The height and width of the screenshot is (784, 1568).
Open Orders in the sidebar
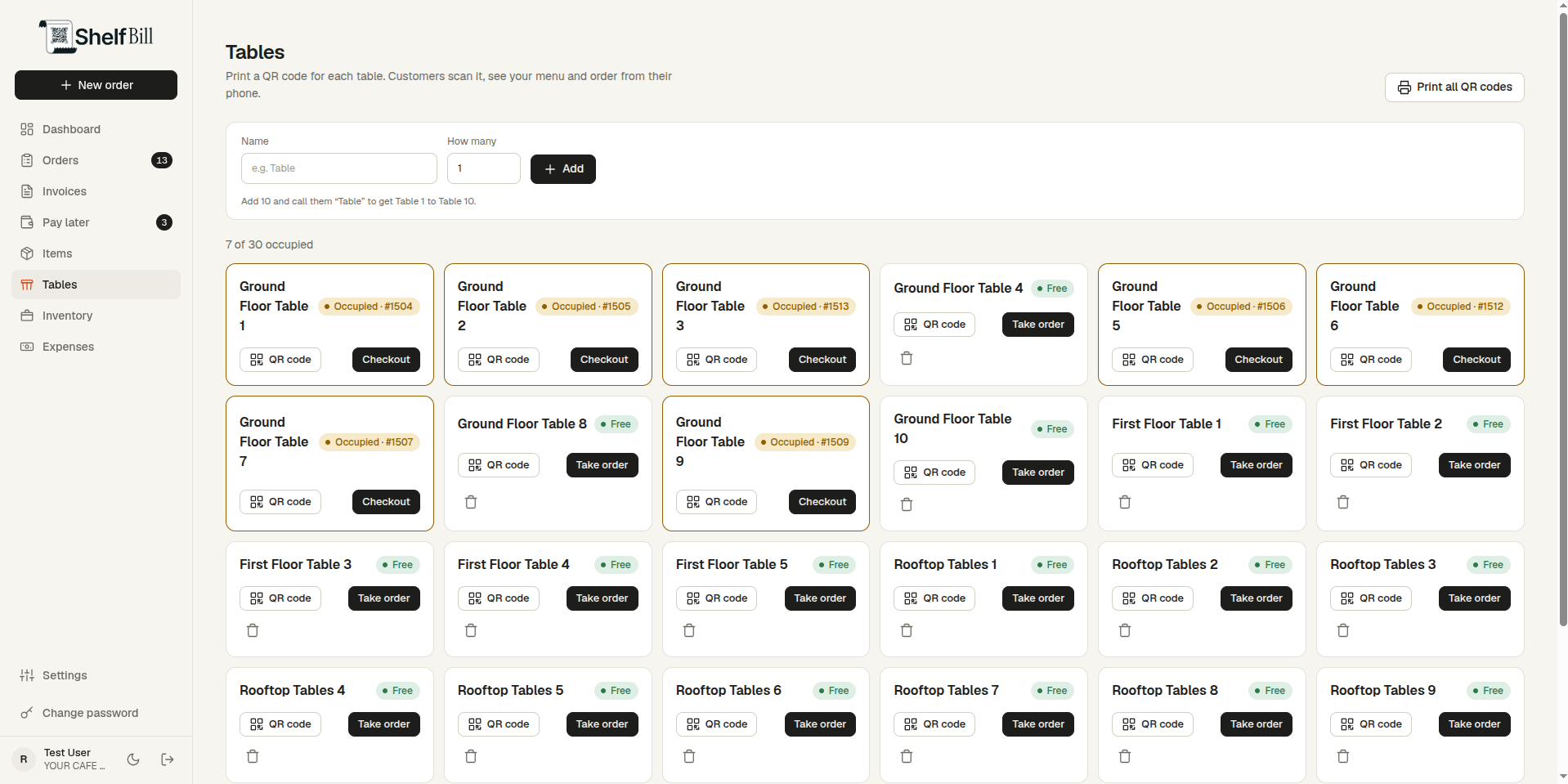(x=96, y=160)
